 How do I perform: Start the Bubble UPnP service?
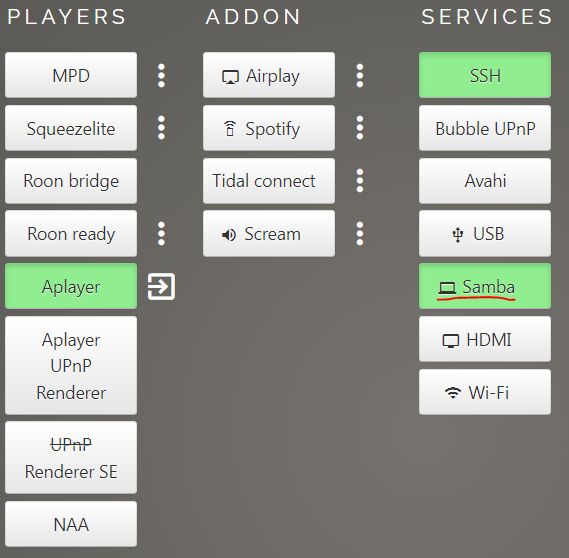tap(485, 128)
